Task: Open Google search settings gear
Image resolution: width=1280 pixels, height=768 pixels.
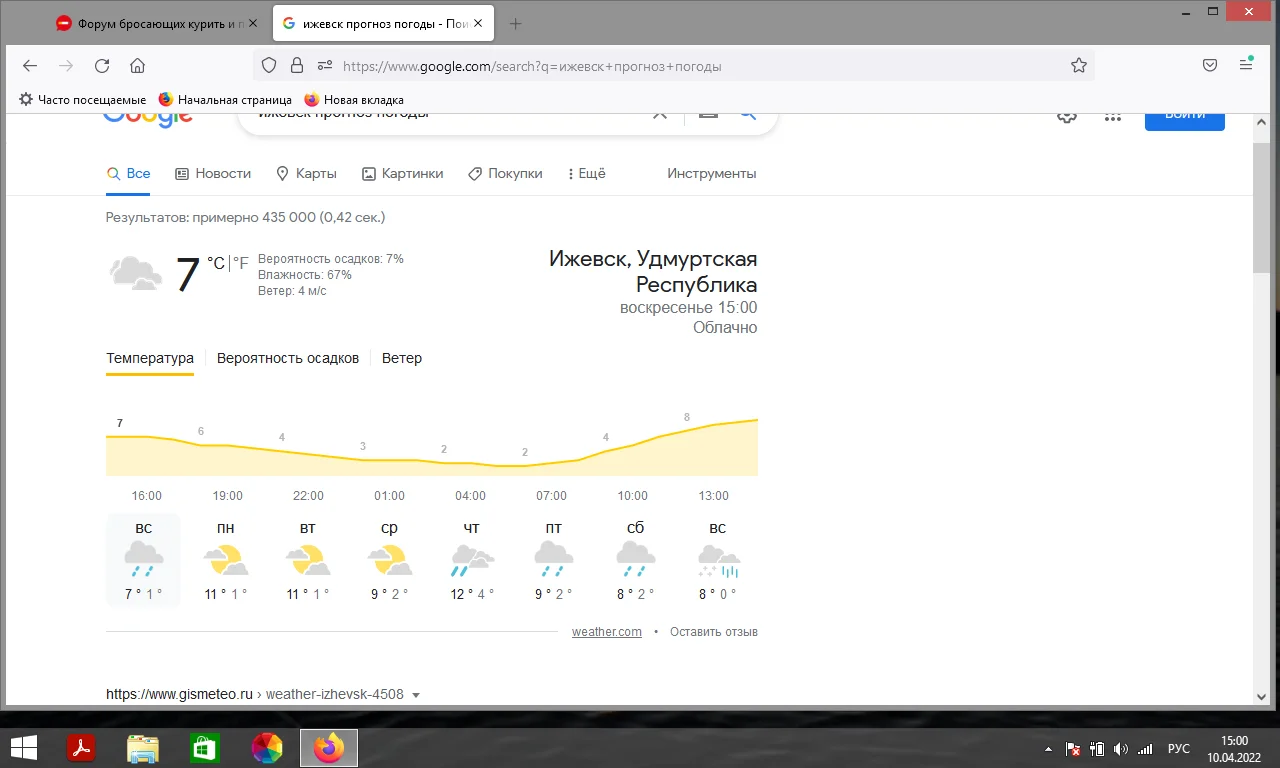Action: (x=1067, y=116)
